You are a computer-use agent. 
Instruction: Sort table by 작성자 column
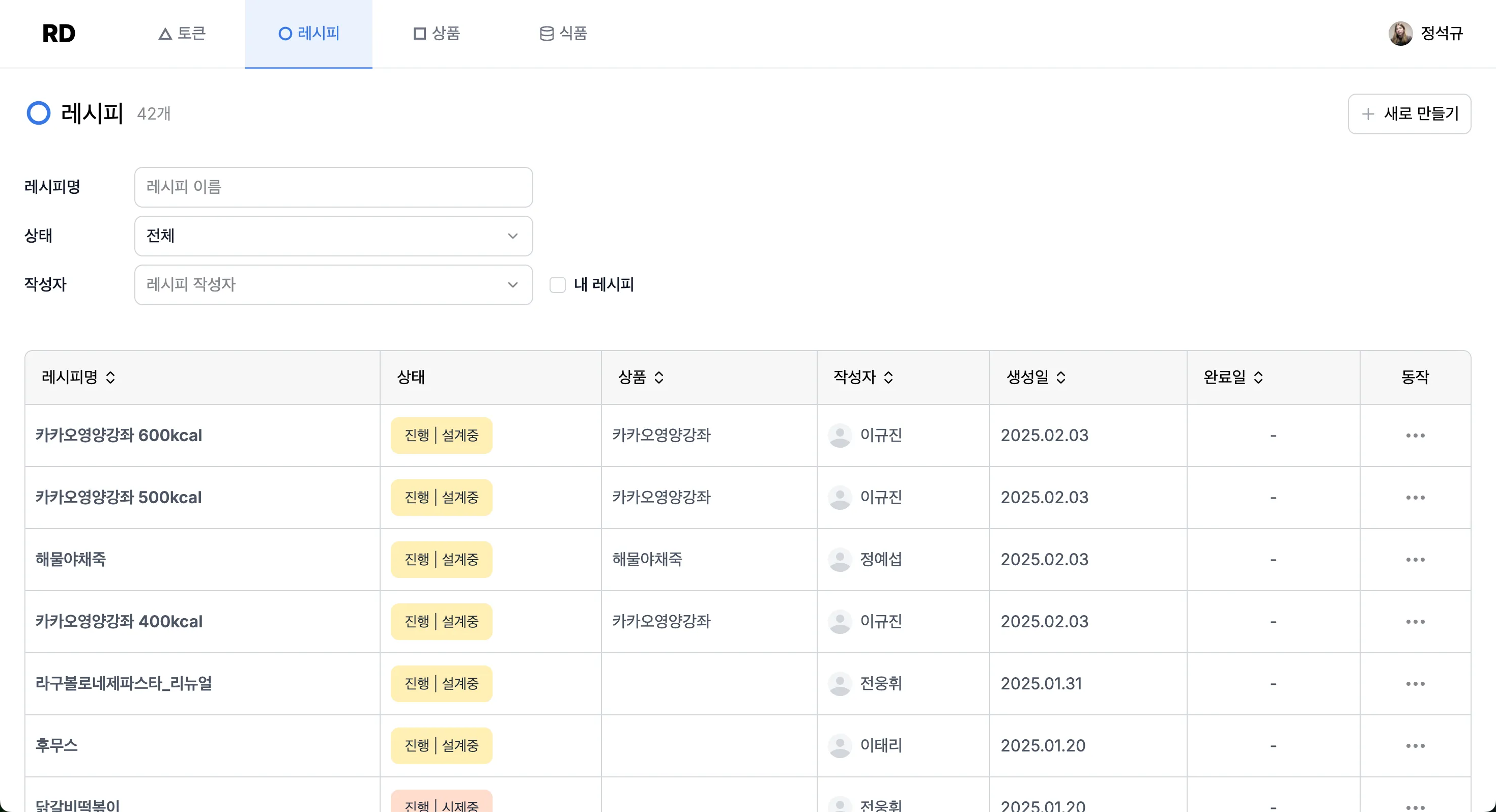(888, 378)
